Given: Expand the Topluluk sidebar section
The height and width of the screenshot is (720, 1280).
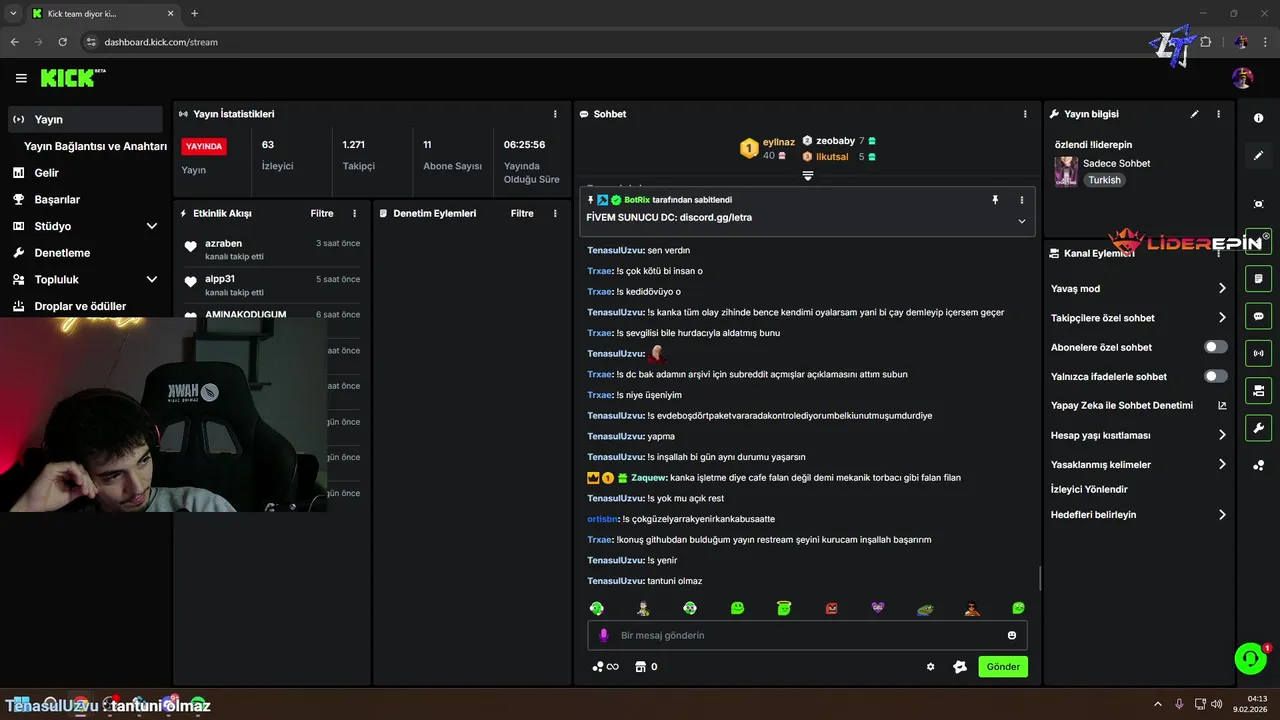Looking at the screenshot, I should (x=152, y=279).
